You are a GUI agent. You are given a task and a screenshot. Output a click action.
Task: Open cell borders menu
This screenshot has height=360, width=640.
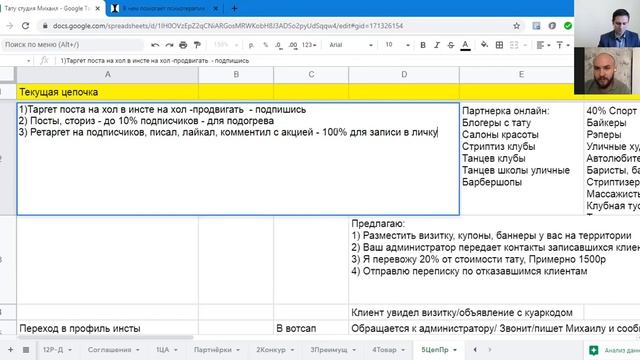[x=499, y=45]
